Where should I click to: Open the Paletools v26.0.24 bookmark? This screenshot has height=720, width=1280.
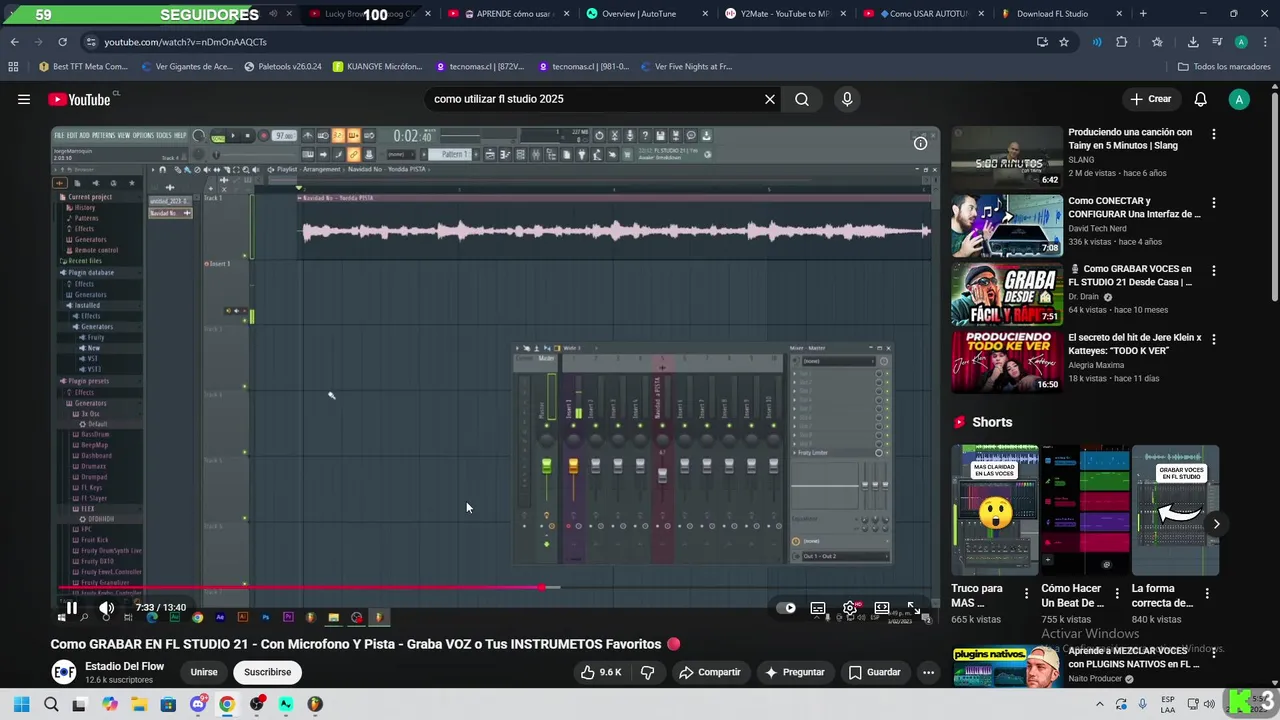(x=283, y=67)
